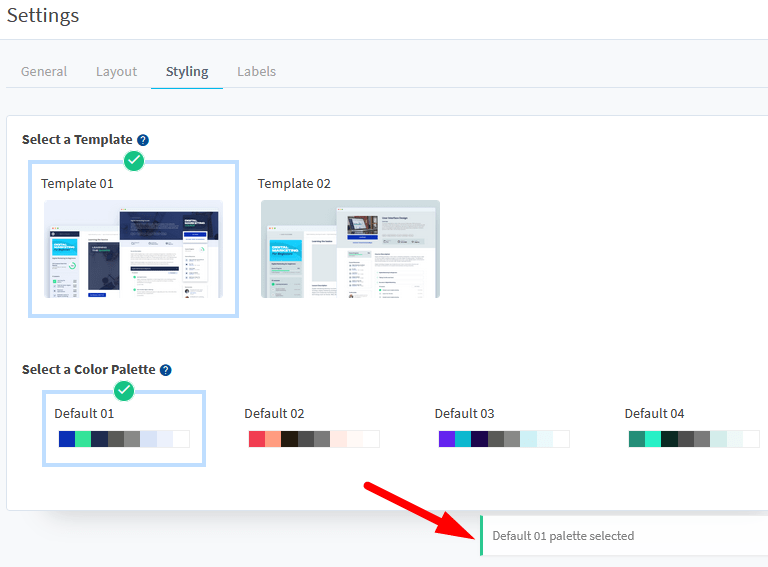Click the 'Select a Template' heading text

pyautogui.click(x=77, y=140)
